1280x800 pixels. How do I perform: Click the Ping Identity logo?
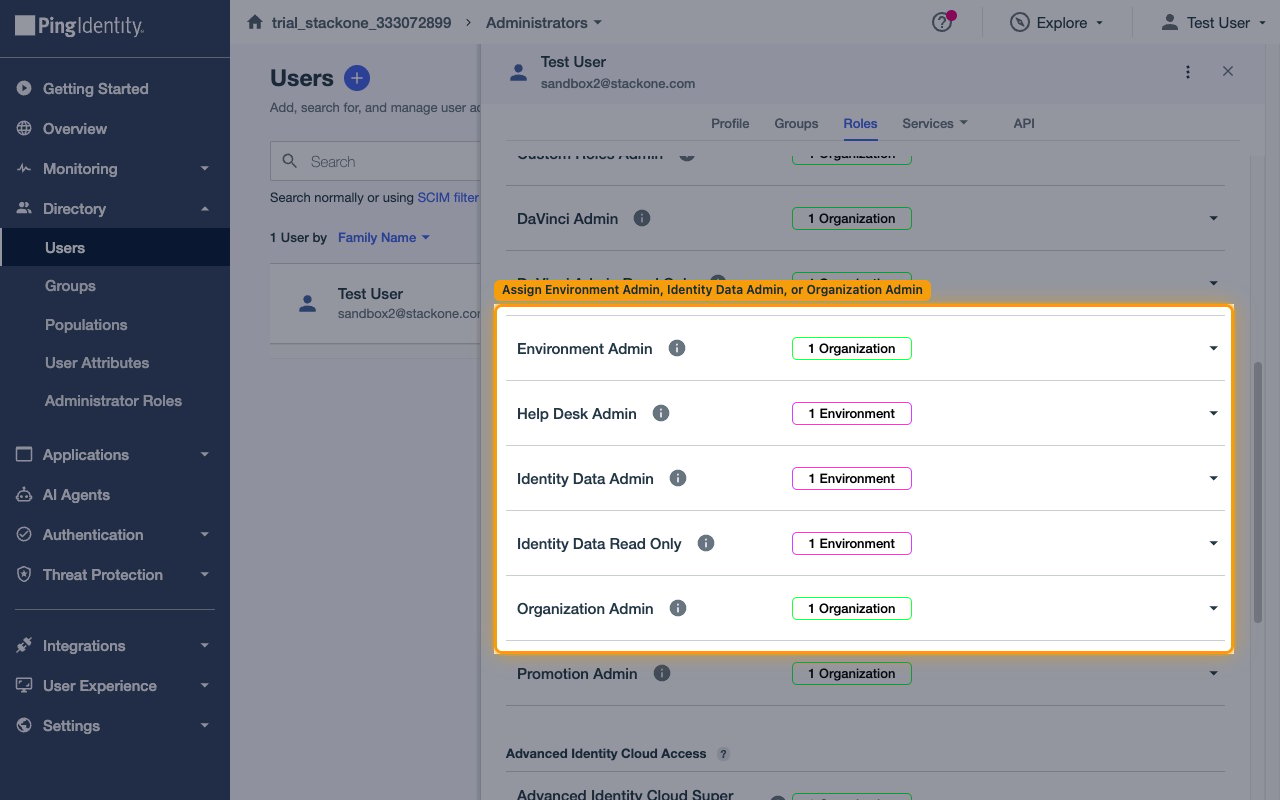pyautogui.click(x=80, y=25)
